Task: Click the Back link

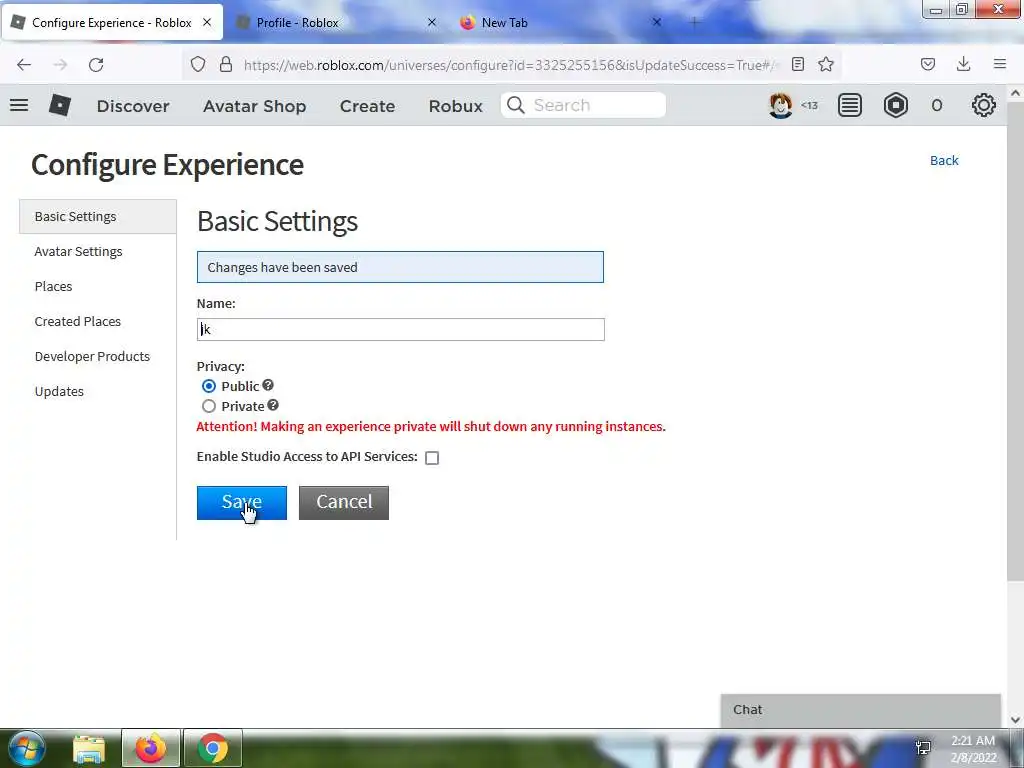Action: coord(944,160)
